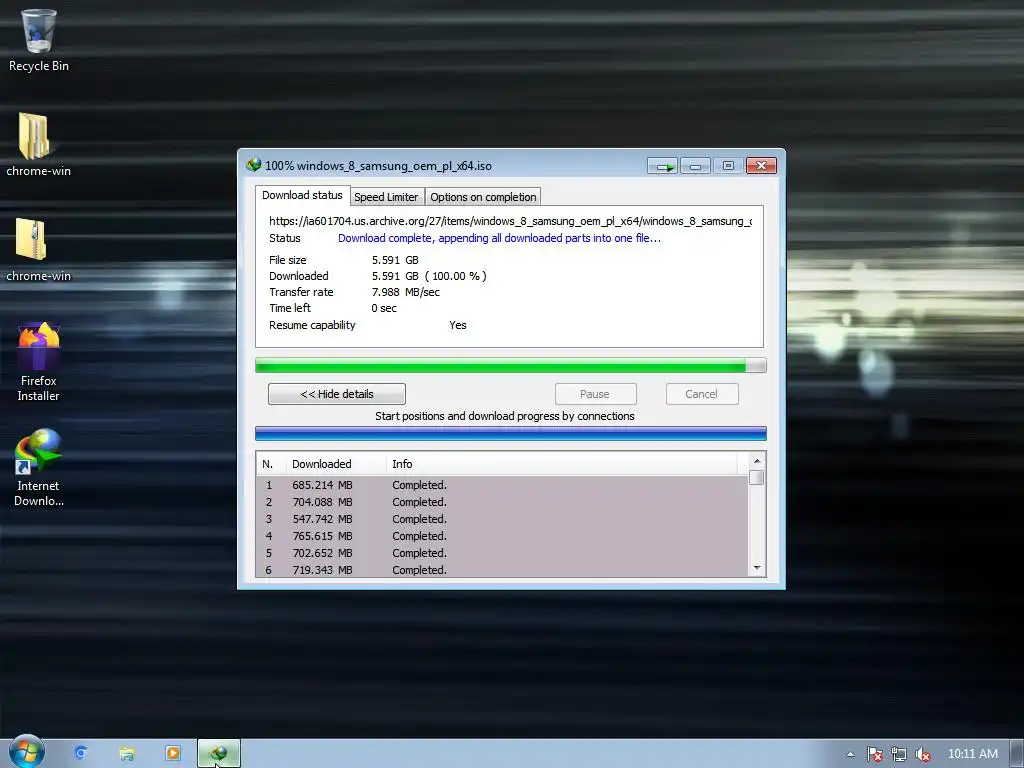The image size is (1024, 768).
Task: Click the 10:11 AM system clock
Action: [972, 754]
